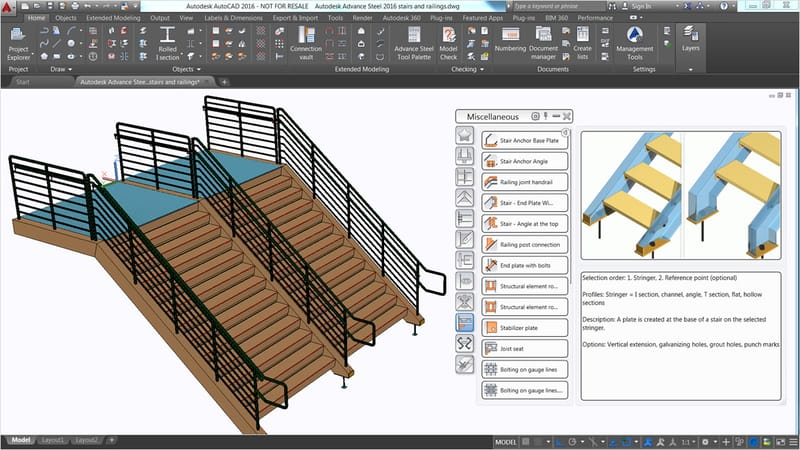
Task: Click the Sign In button in title bar
Action: pyautogui.click(x=637, y=6)
